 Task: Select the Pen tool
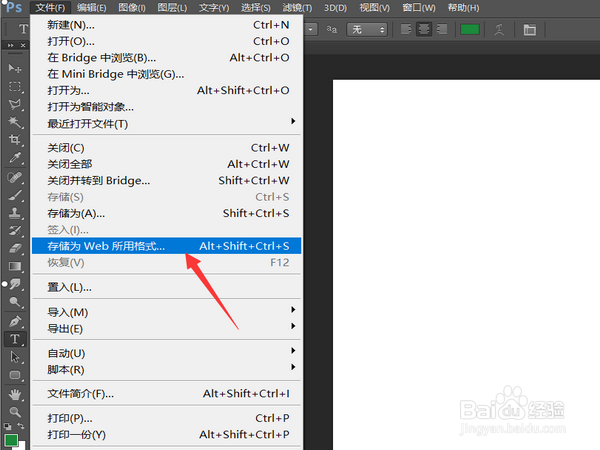[x=15, y=321]
